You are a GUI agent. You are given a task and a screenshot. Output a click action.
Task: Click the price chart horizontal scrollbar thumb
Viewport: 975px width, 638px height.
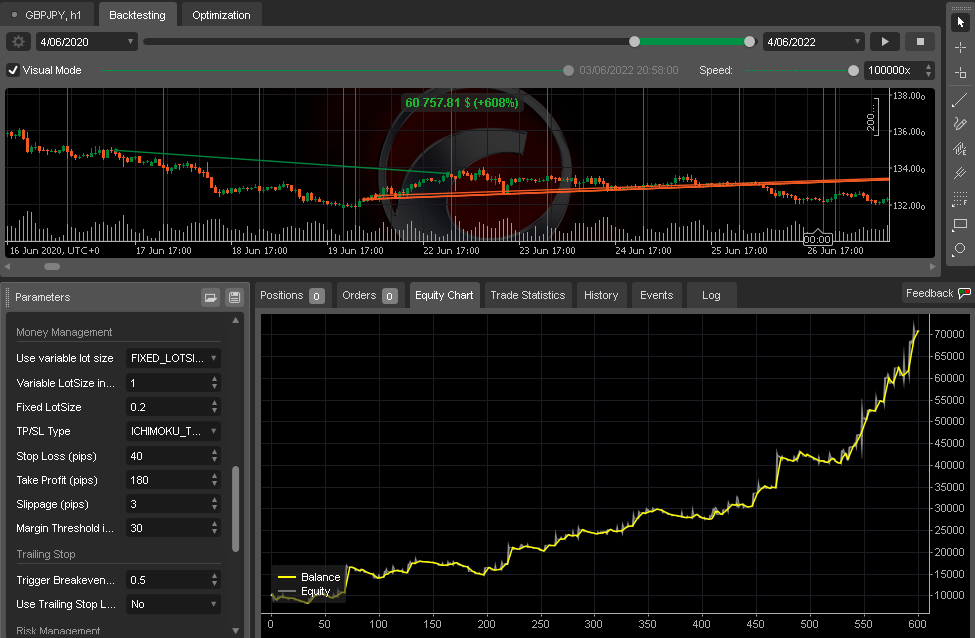(x=52, y=266)
